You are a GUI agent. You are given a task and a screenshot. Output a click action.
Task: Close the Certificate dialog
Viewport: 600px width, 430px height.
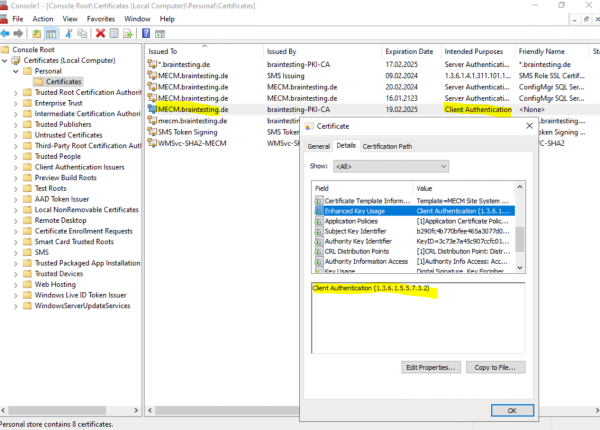coord(529,126)
